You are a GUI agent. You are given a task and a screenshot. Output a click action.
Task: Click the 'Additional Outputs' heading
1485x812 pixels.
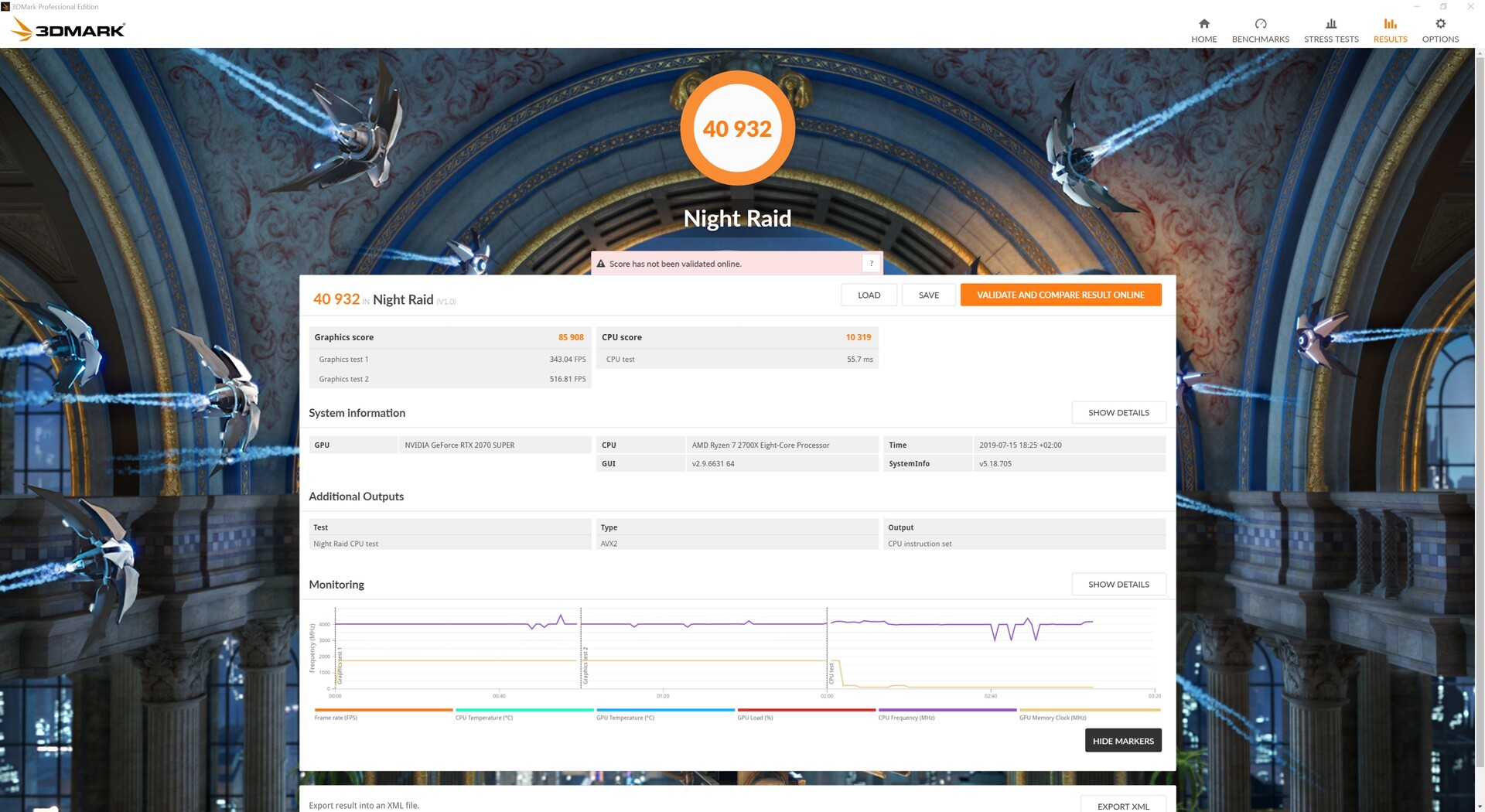pos(356,496)
